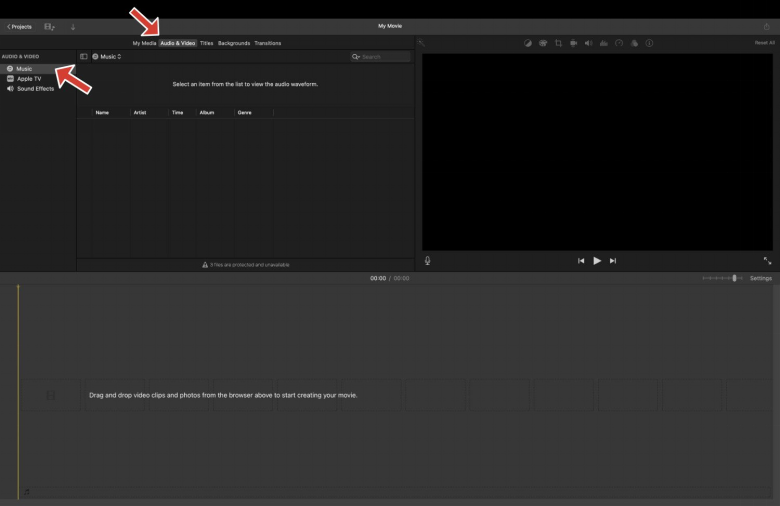Click the timeline playhead marker
Image resolution: width=780 pixels, height=506 pixels.
click(x=18, y=287)
